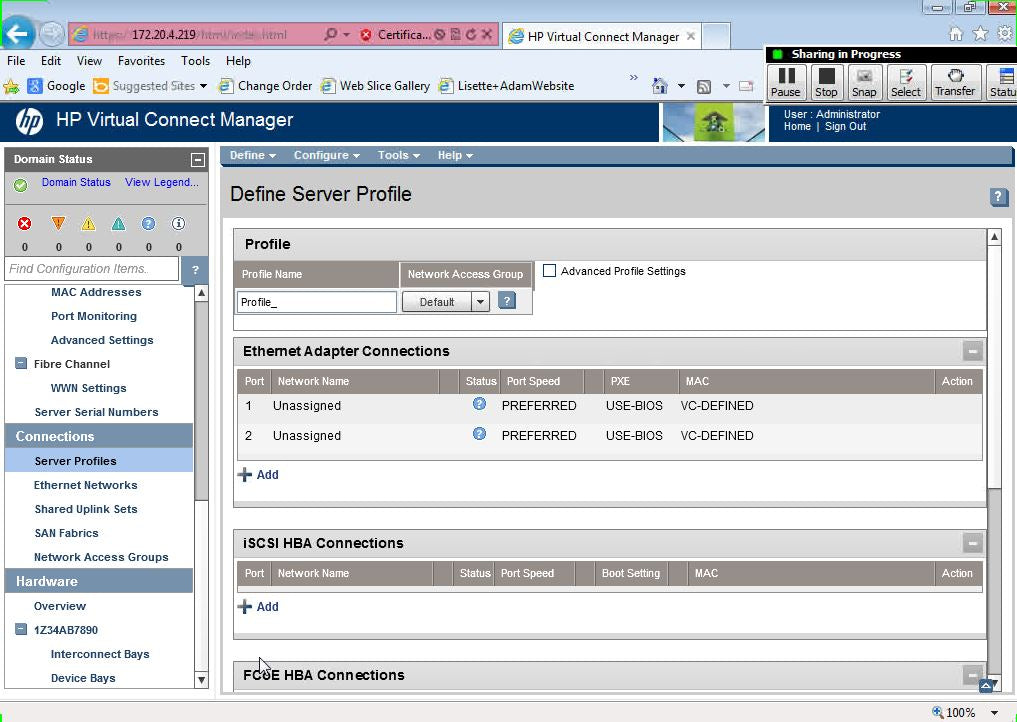
Task: Click the yellow Minor warning status icon
Action: coord(88,224)
